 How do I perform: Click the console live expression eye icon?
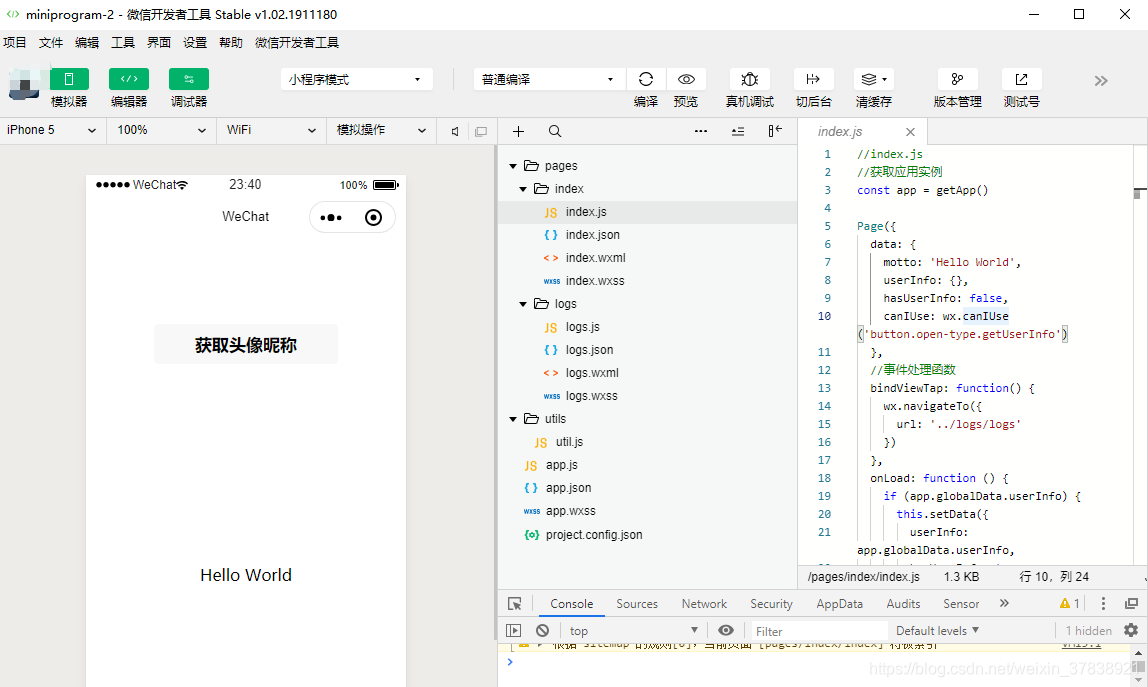tap(726, 631)
